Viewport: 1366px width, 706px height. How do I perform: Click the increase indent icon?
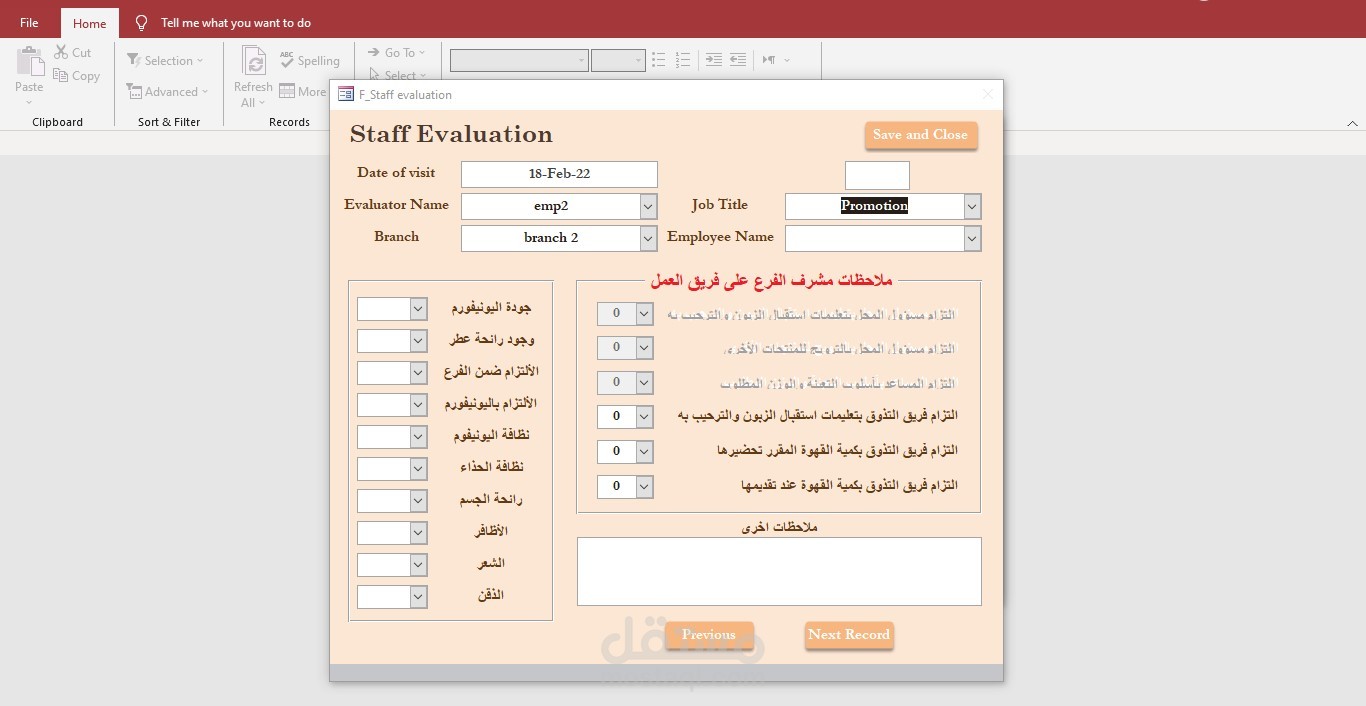713,60
